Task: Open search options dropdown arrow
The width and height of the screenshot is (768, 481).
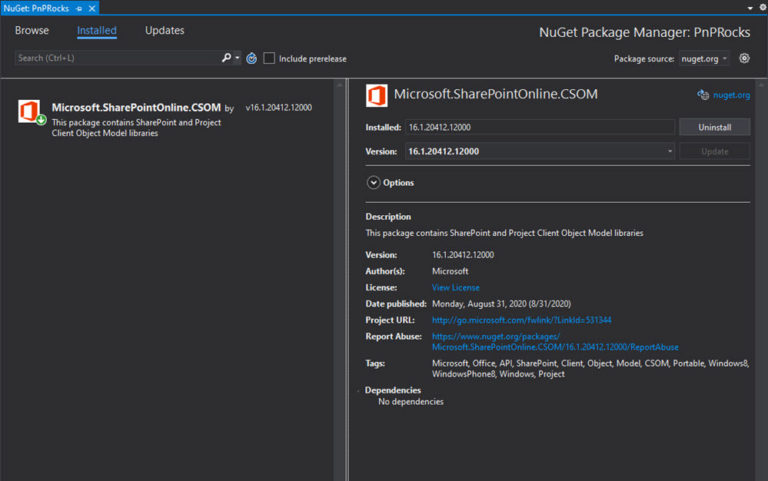Action: tap(237, 58)
